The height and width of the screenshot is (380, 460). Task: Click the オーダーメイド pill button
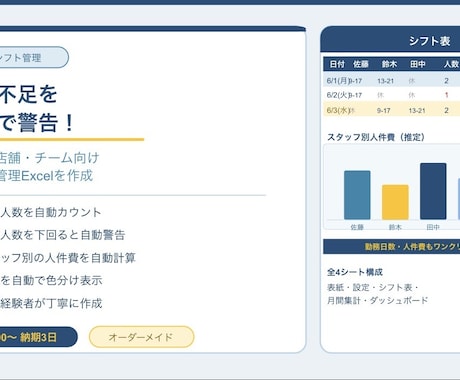click(141, 337)
